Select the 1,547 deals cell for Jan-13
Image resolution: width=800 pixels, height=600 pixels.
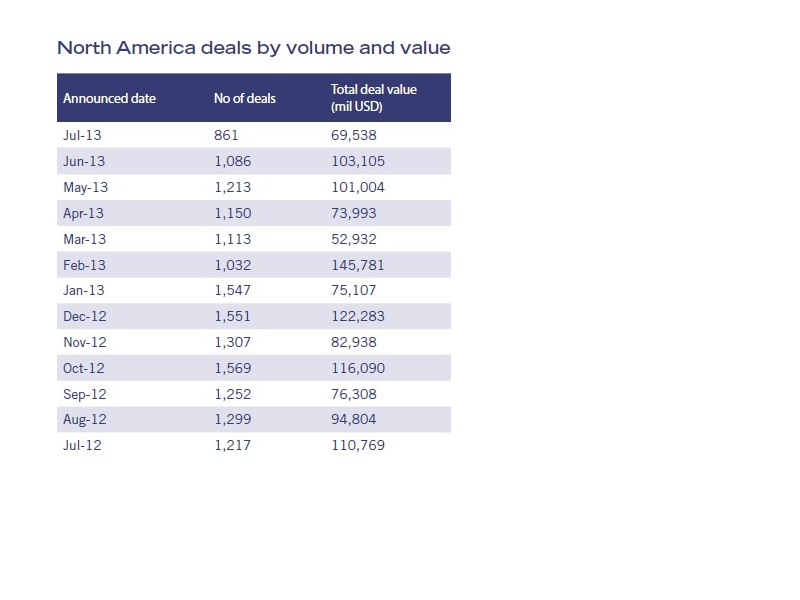232,290
